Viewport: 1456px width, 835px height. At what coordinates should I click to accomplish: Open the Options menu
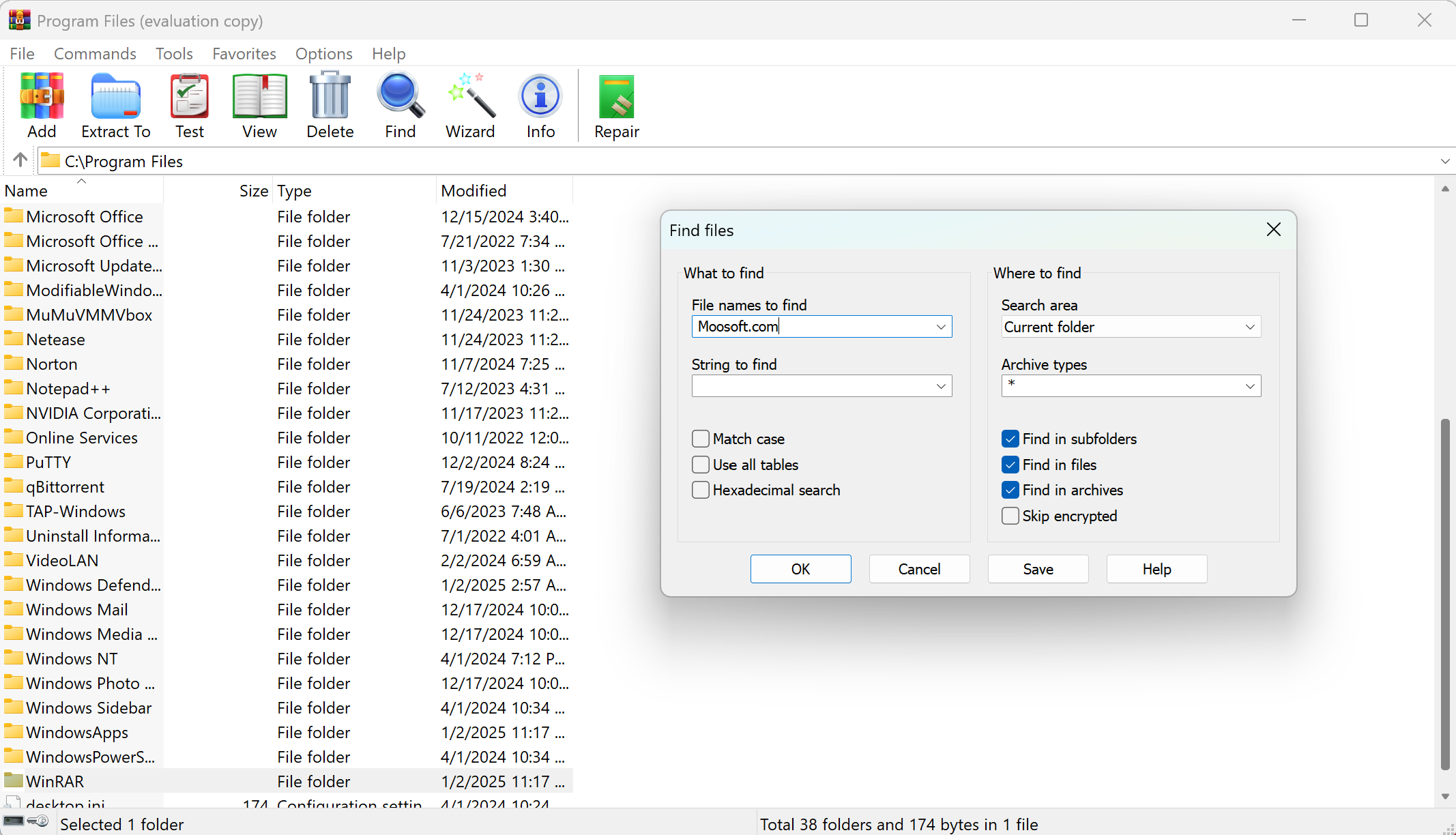click(x=324, y=53)
